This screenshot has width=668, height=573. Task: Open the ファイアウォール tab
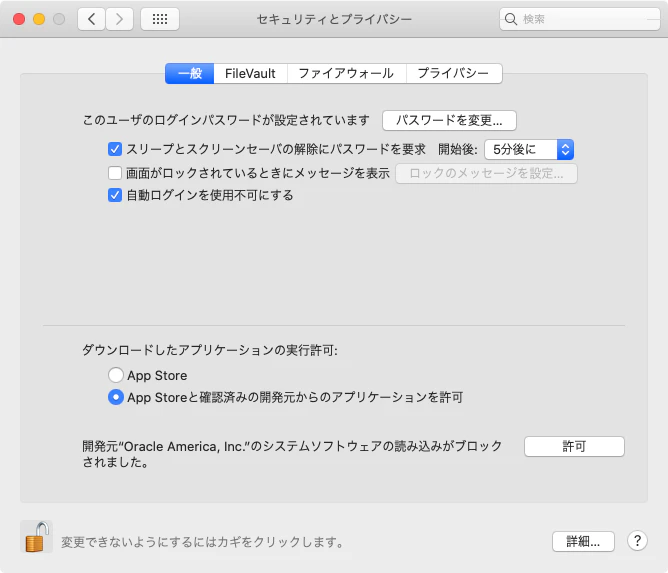click(x=347, y=74)
